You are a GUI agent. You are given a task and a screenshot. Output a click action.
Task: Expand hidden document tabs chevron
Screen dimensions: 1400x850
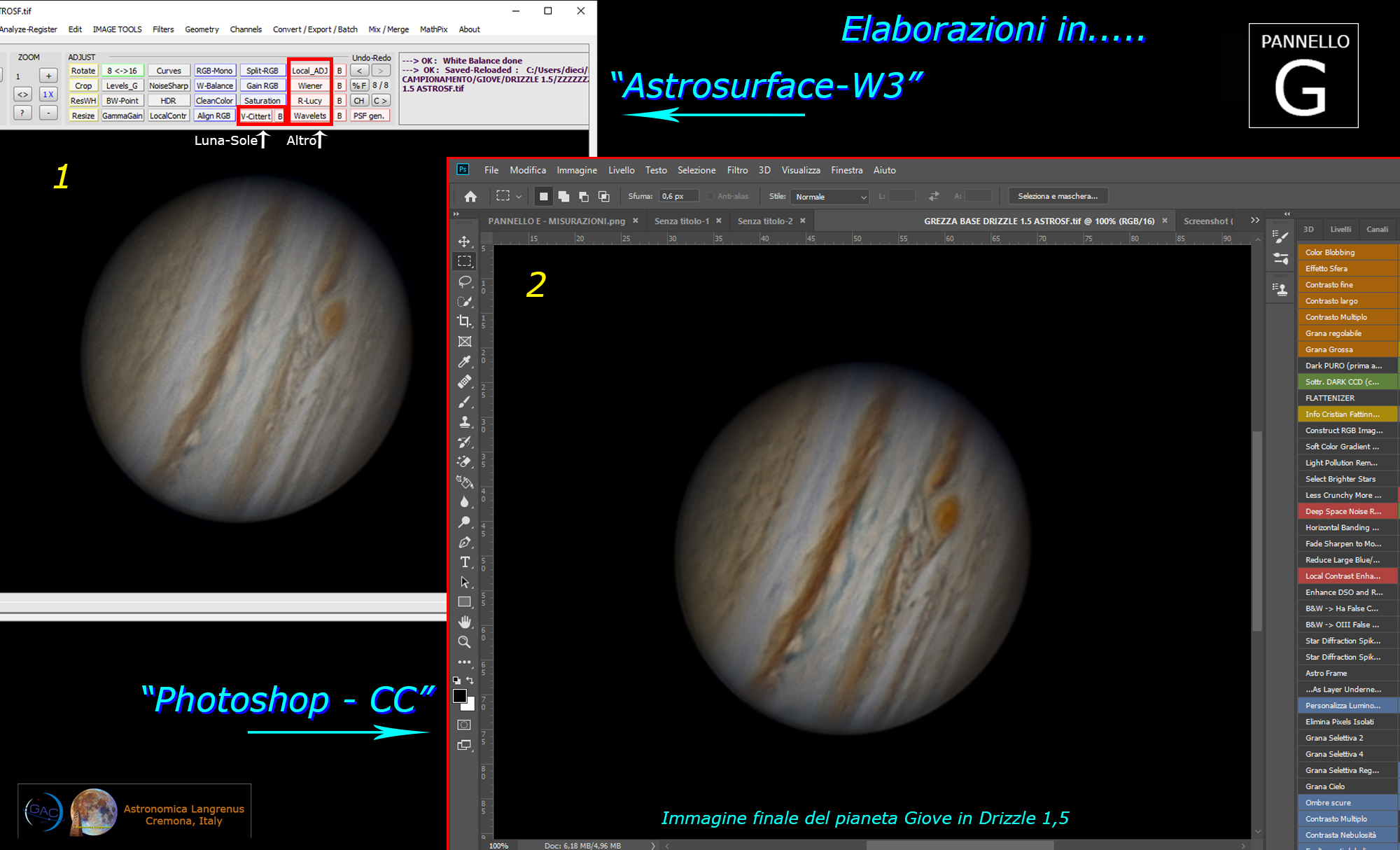1255,221
